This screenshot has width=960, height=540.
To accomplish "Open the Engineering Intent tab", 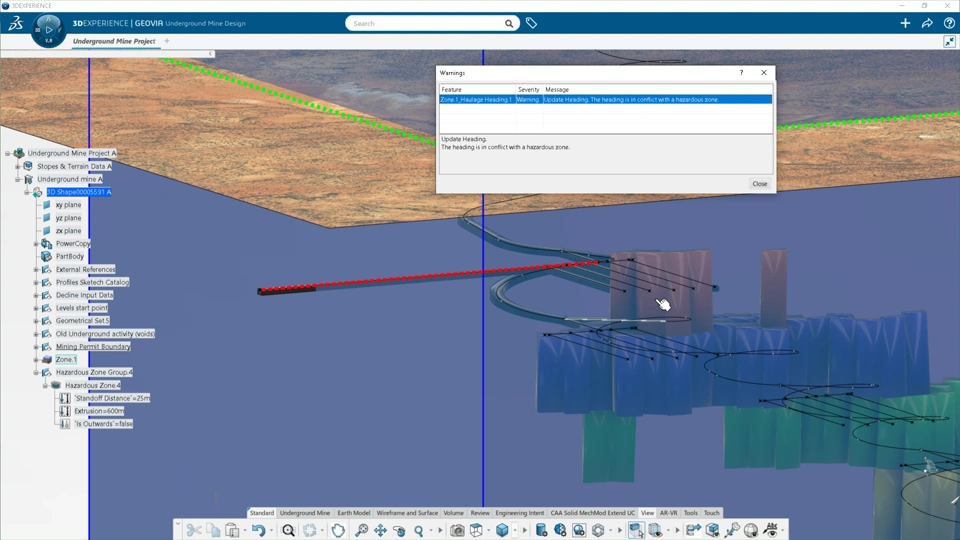I will pyautogui.click(x=519, y=513).
